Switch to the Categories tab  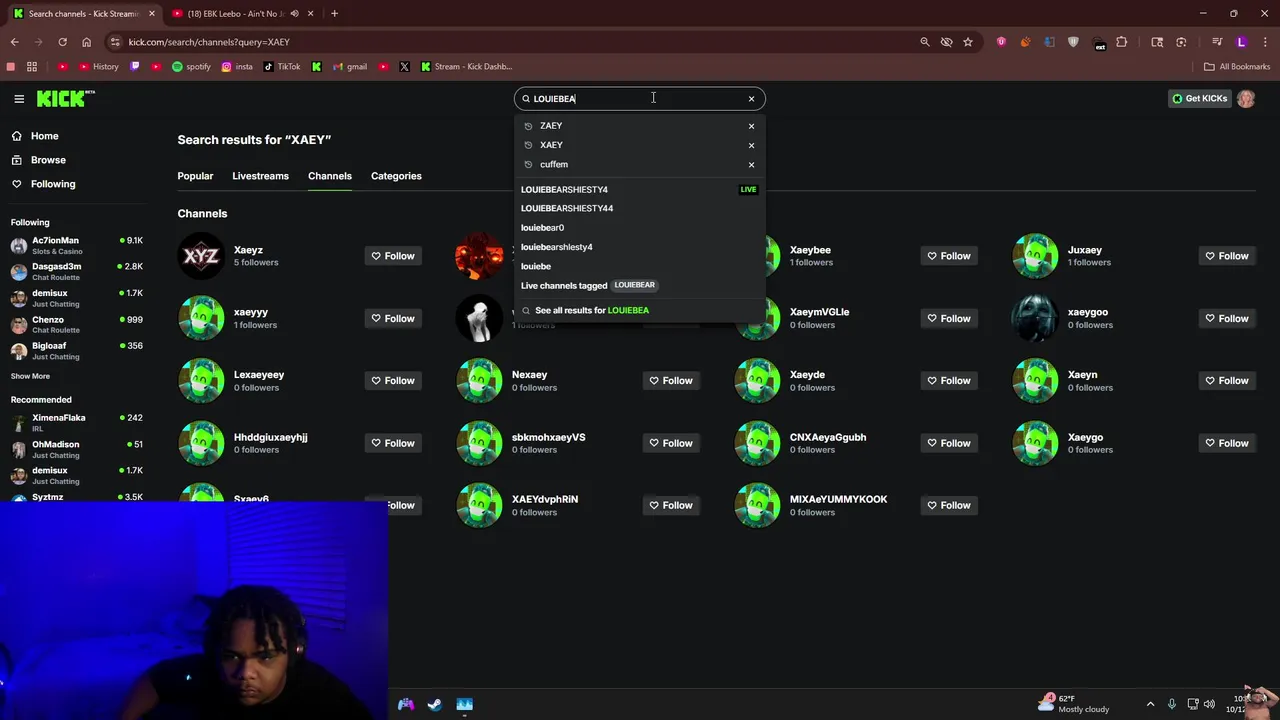[396, 176]
